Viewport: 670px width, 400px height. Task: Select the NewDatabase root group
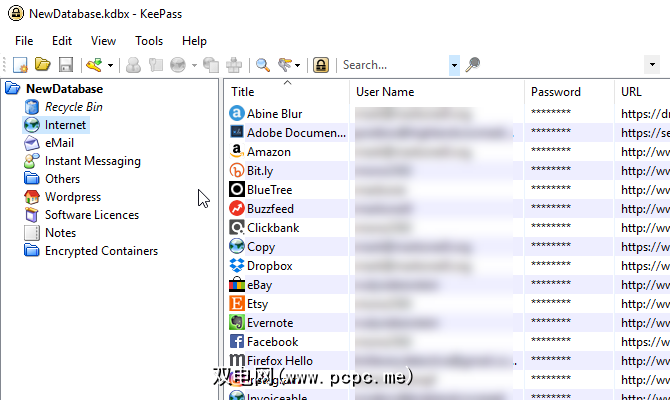pyautogui.click(x=65, y=89)
